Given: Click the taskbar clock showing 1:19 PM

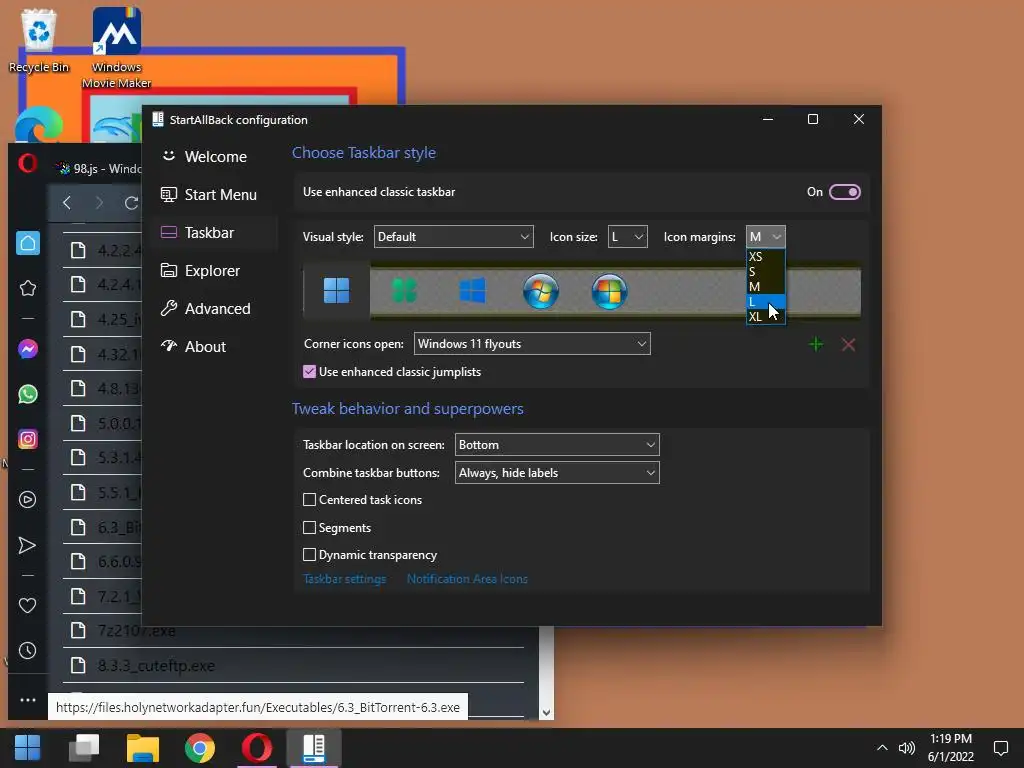Looking at the screenshot, I should click(951, 747).
